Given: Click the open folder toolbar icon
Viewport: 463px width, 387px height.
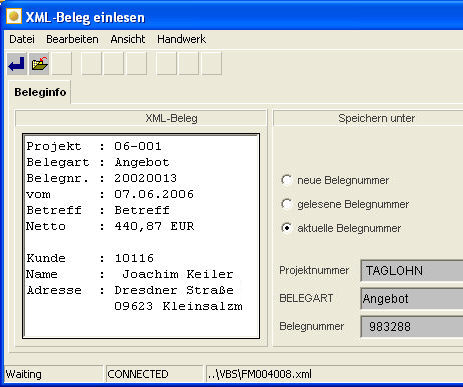Looking at the screenshot, I should tap(39, 63).
